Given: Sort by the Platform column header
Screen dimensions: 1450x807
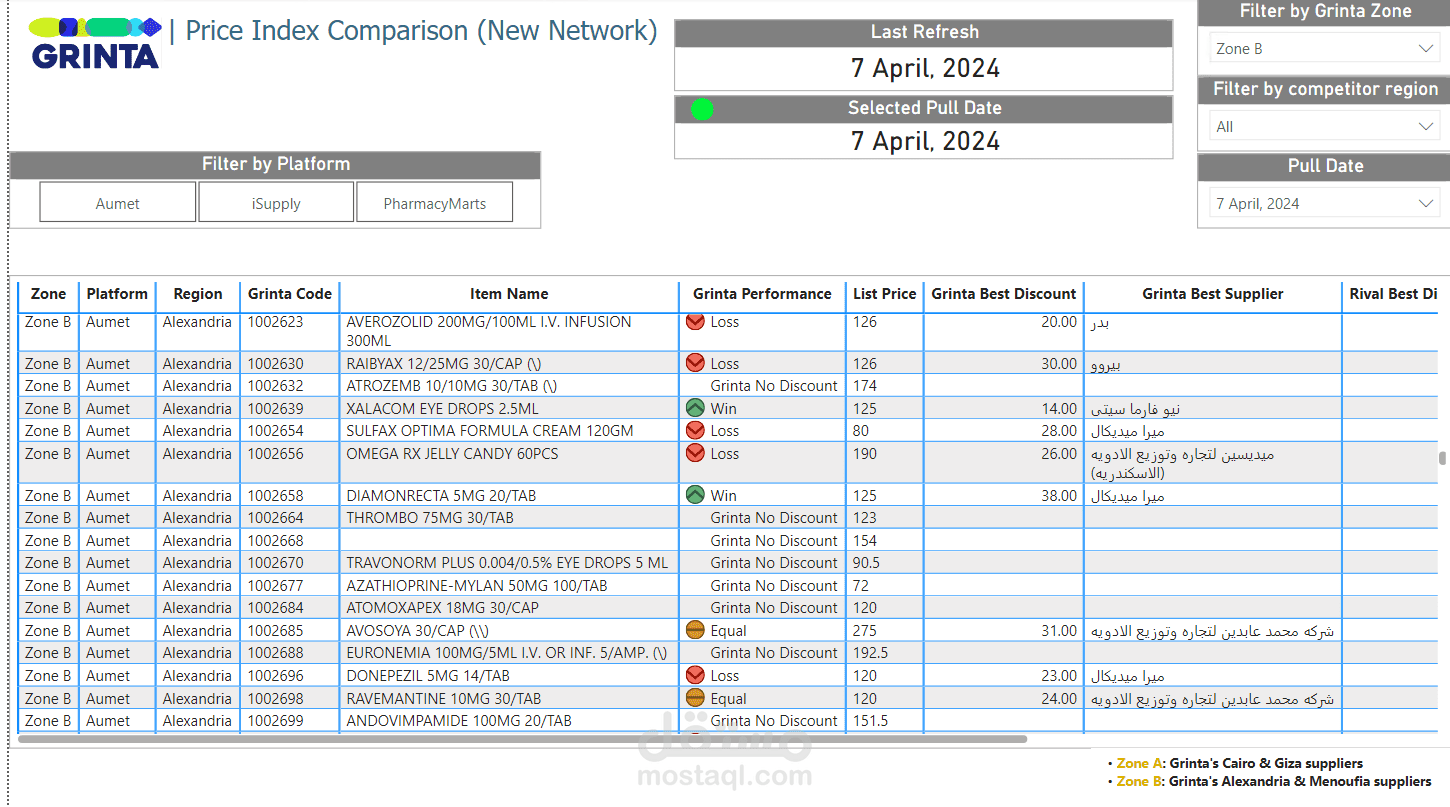Looking at the screenshot, I should click(x=117, y=294).
